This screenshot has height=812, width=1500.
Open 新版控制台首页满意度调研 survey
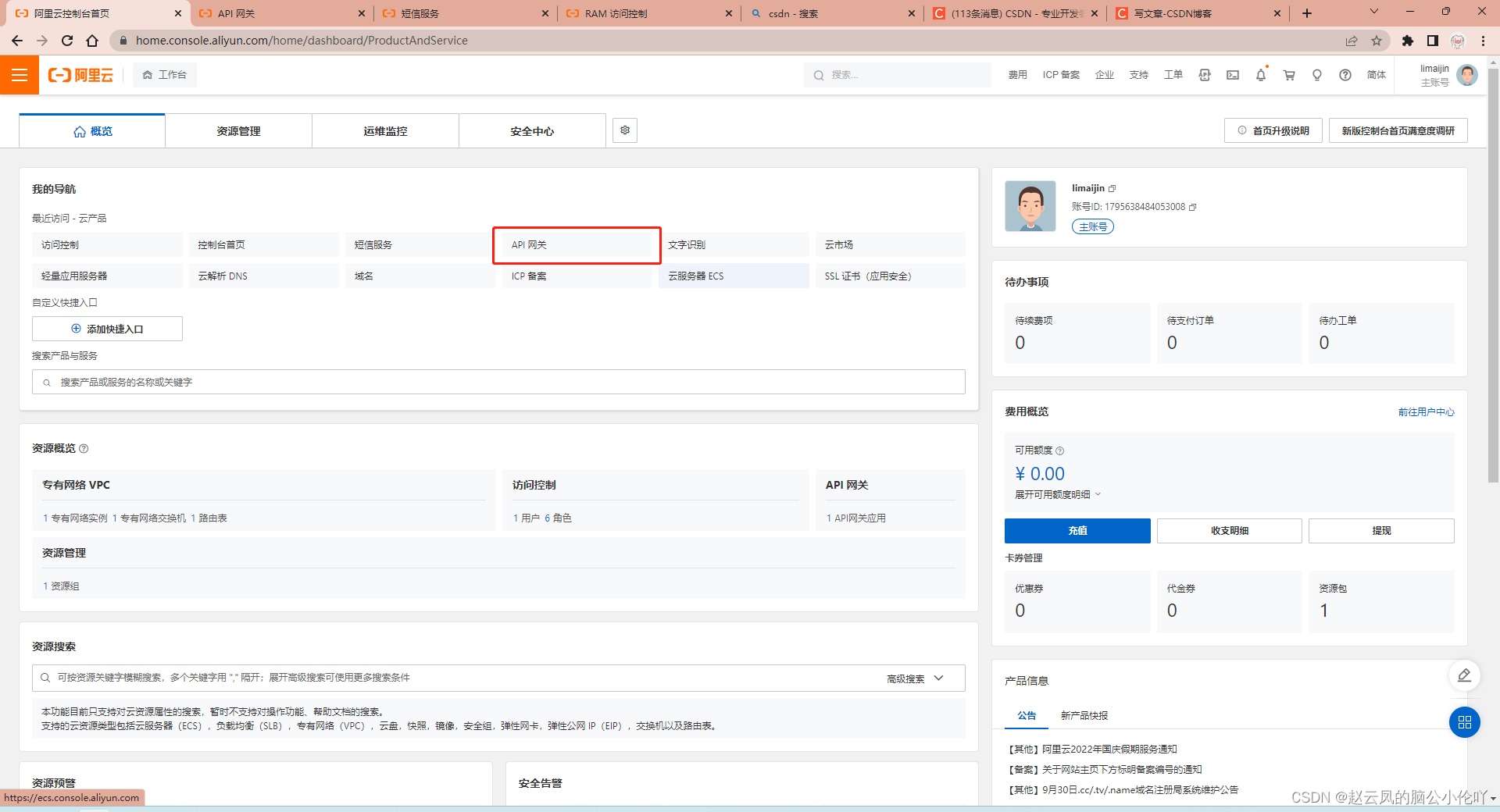pyautogui.click(x=1398, y=130)
